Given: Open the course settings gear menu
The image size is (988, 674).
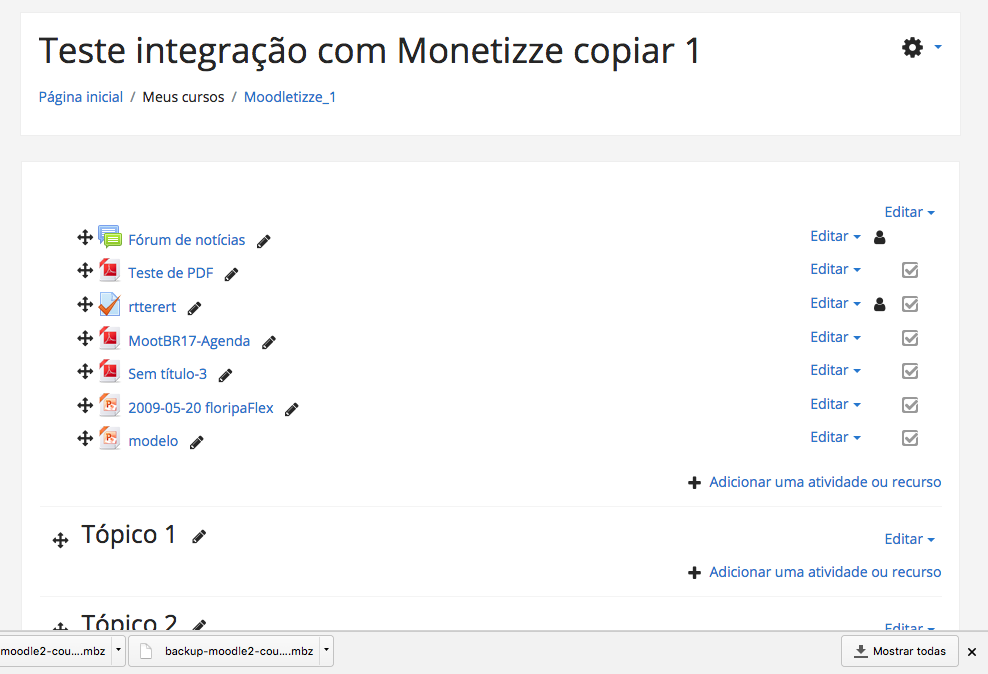Looking at the screenshot, I should [921, 48].
